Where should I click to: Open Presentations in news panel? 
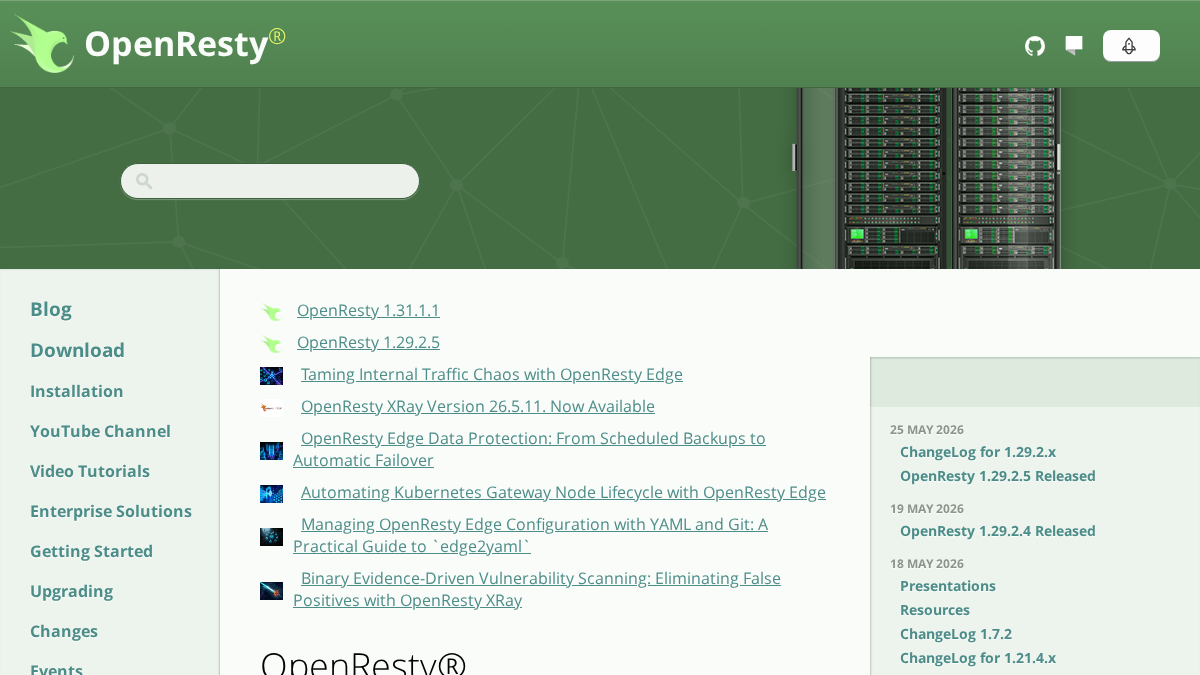click(948, 586)
